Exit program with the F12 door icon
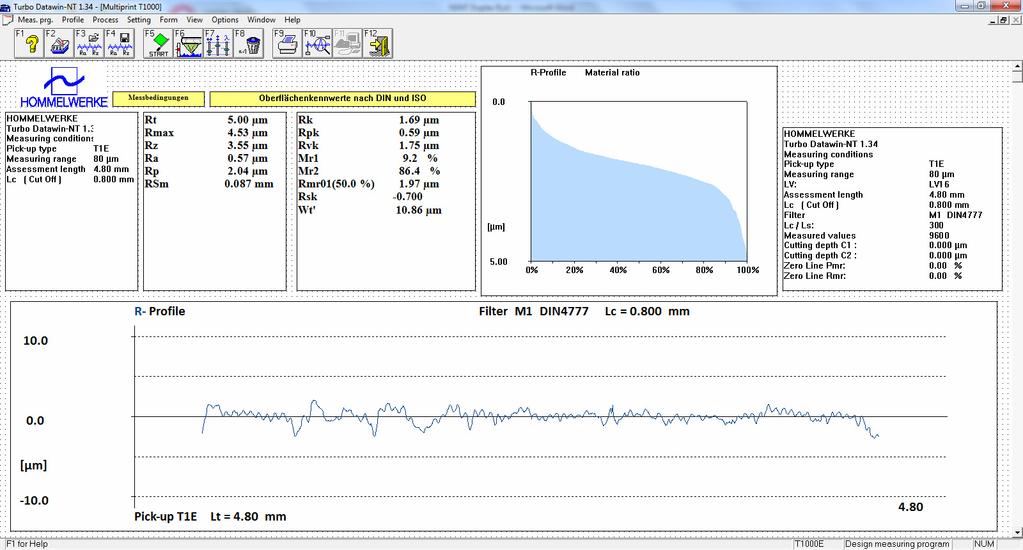Image resolution: width=1023 pixels, height=550 pixels. (x=378, y=44)
